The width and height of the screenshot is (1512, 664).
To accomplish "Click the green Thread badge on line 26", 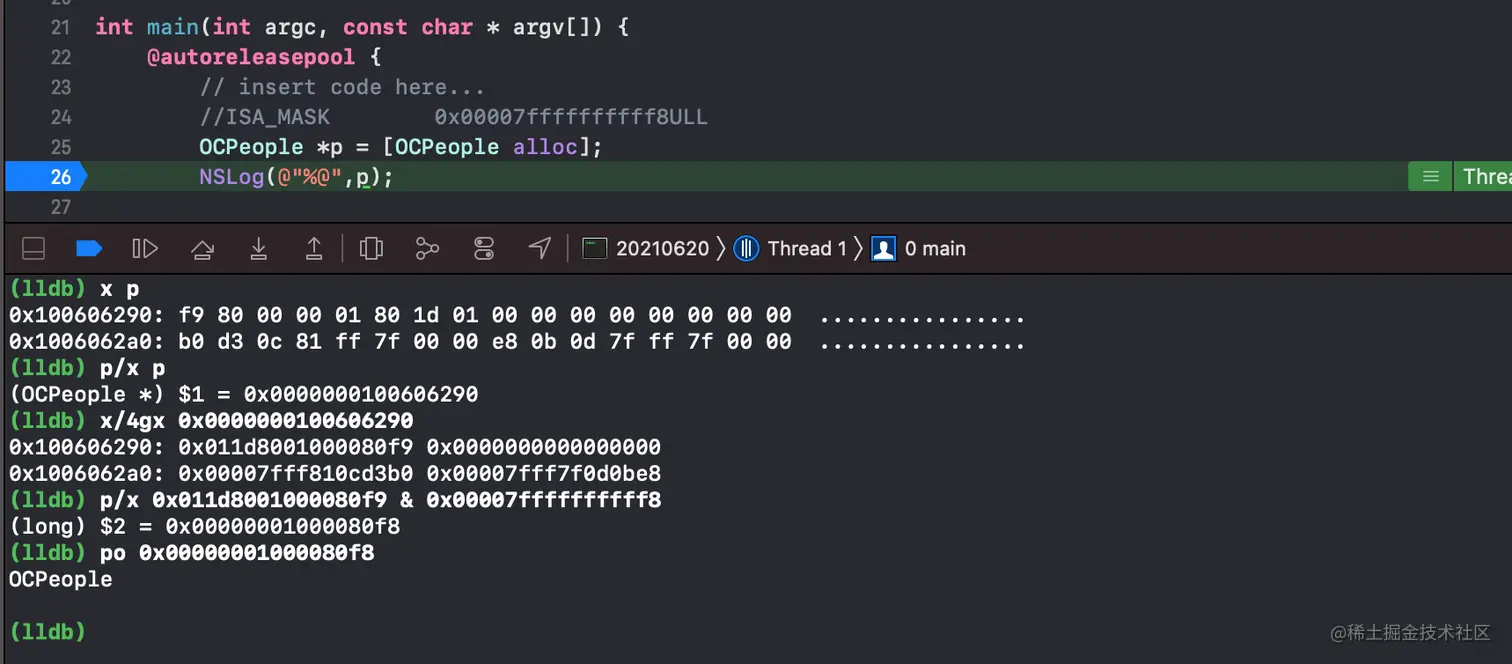I will 1483,176.
